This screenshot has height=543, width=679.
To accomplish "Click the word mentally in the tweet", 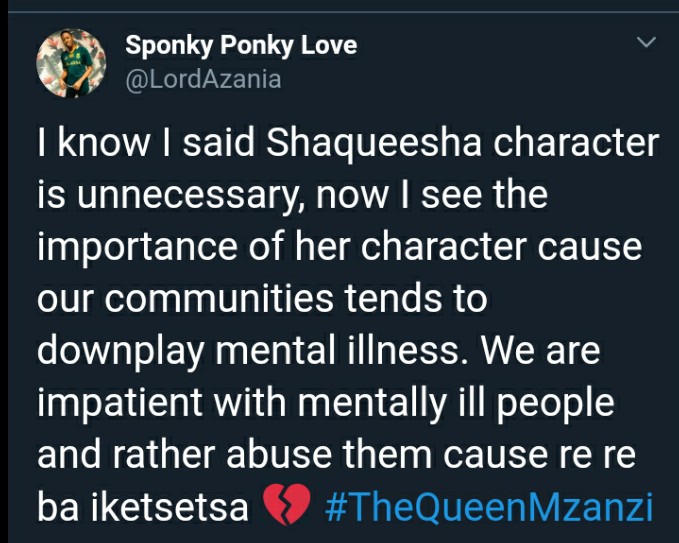I will [372, 404].
